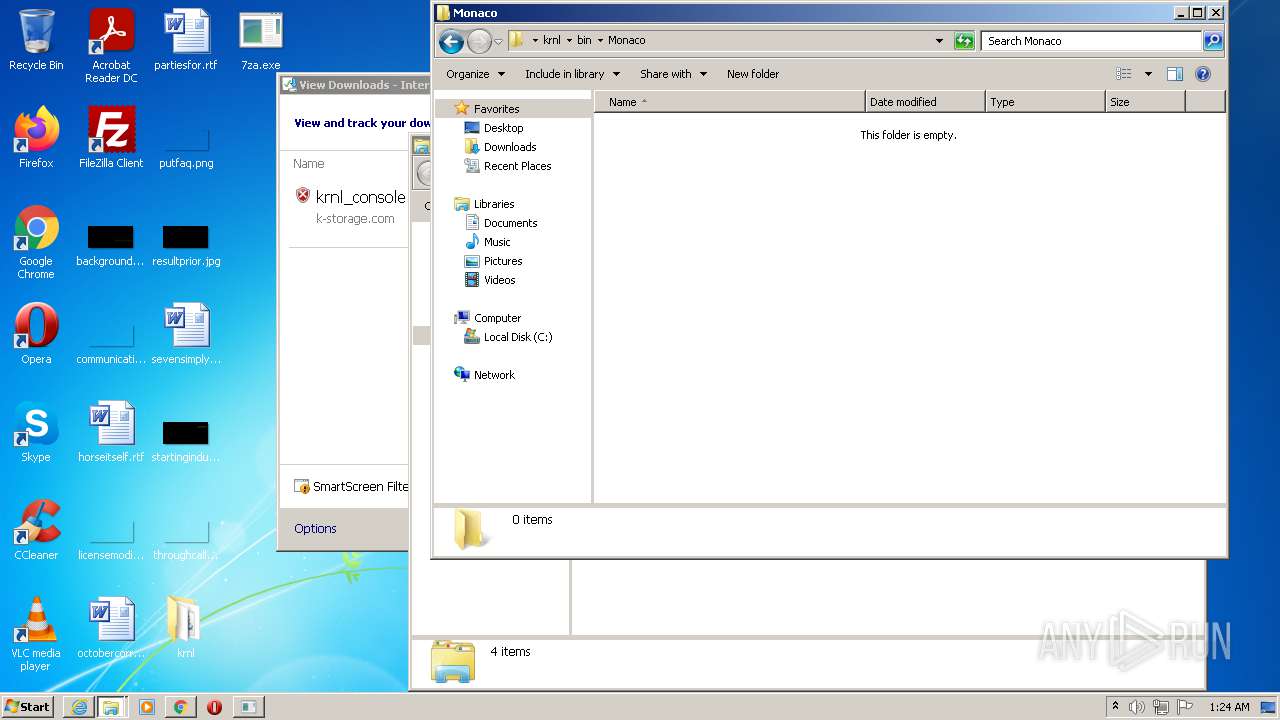
Task: Click the search magnifier icon
Action: (1213, 41)
